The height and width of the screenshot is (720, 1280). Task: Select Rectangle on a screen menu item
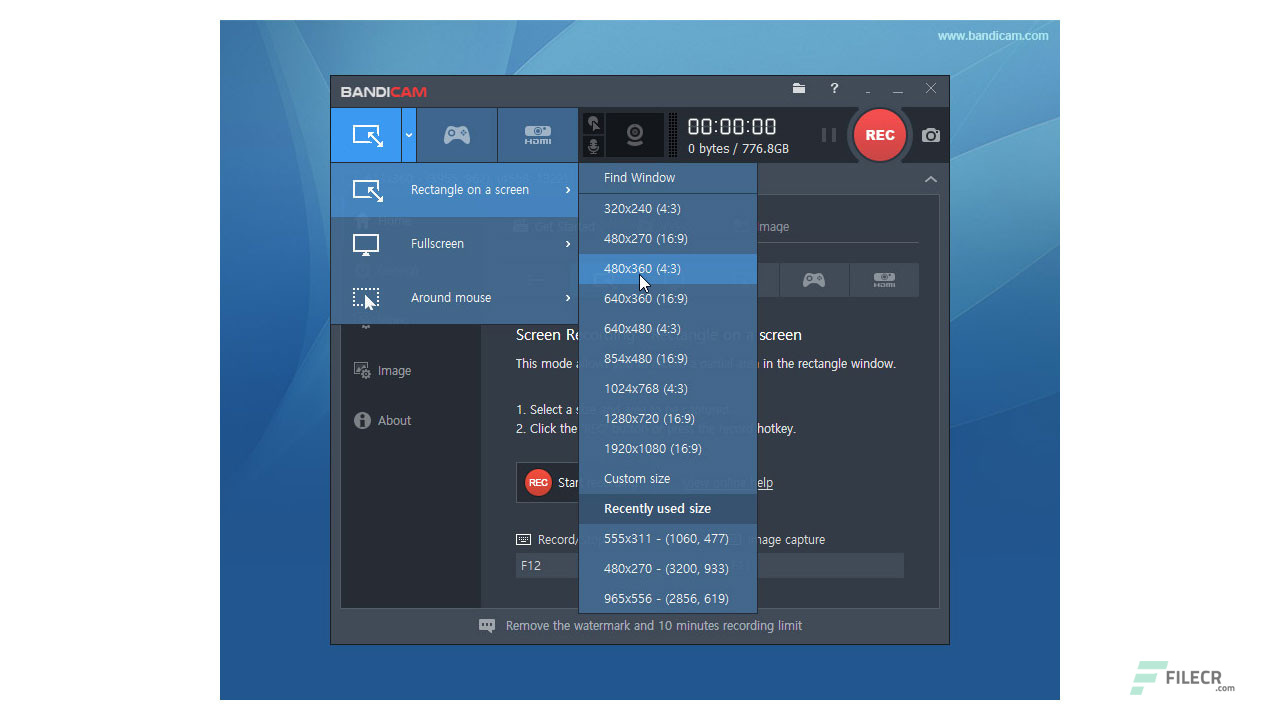(x=455, y=190)
